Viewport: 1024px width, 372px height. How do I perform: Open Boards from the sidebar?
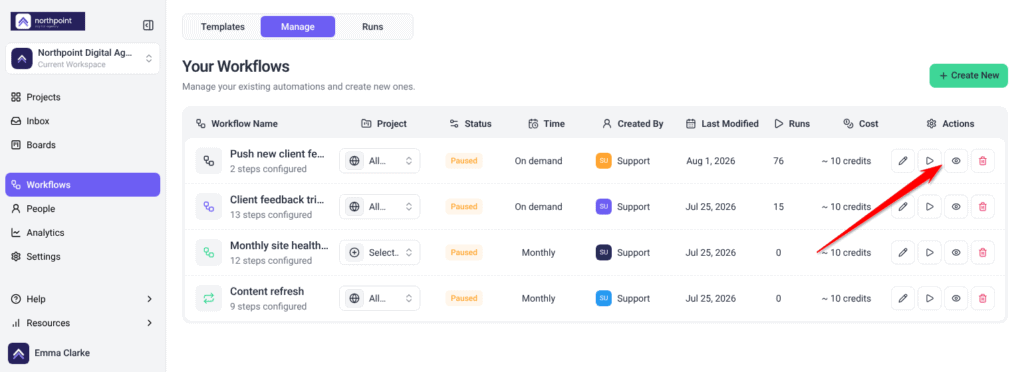[82, 145]
